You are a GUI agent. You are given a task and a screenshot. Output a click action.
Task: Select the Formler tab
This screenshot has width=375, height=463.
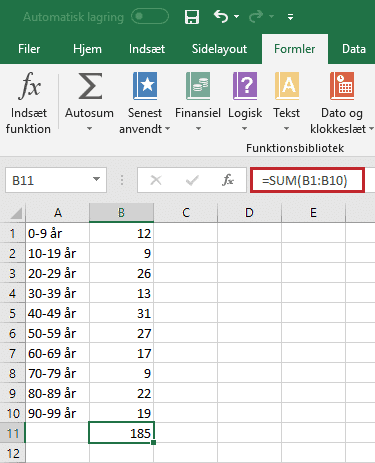point(295,49)
